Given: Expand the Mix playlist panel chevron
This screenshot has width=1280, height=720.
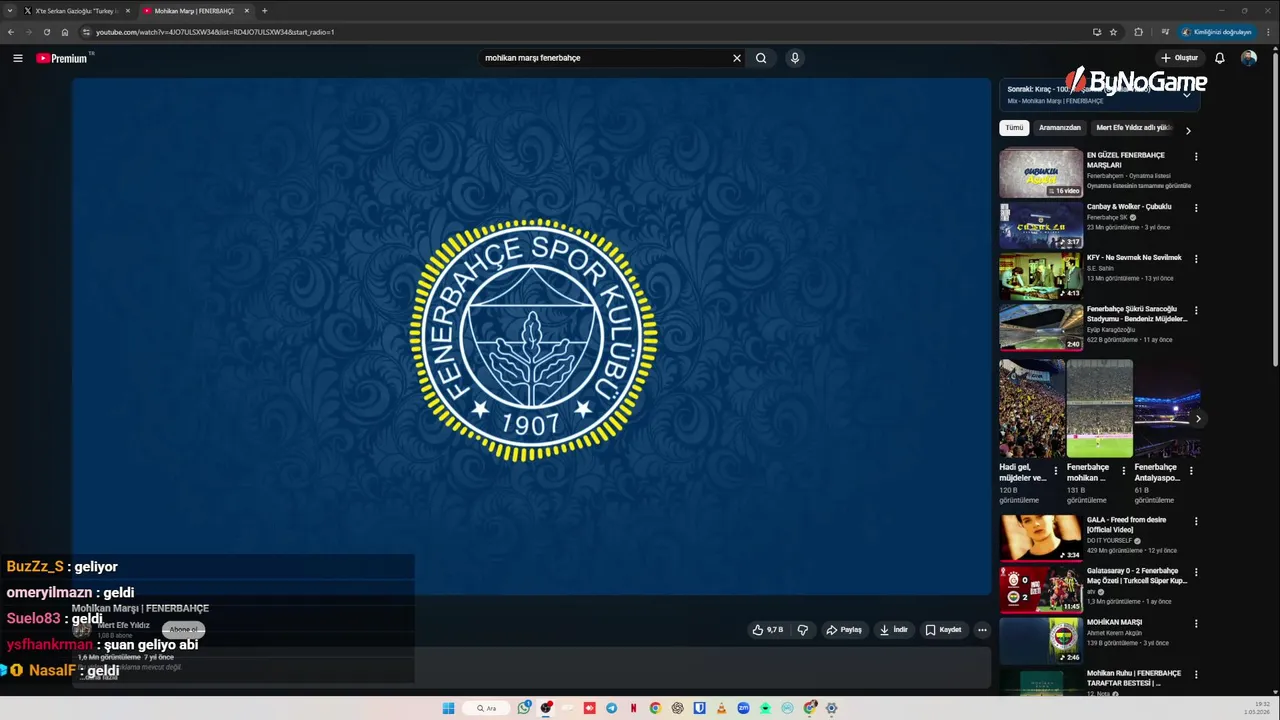Looking at the screenshot, I should tap(1187, 94).
